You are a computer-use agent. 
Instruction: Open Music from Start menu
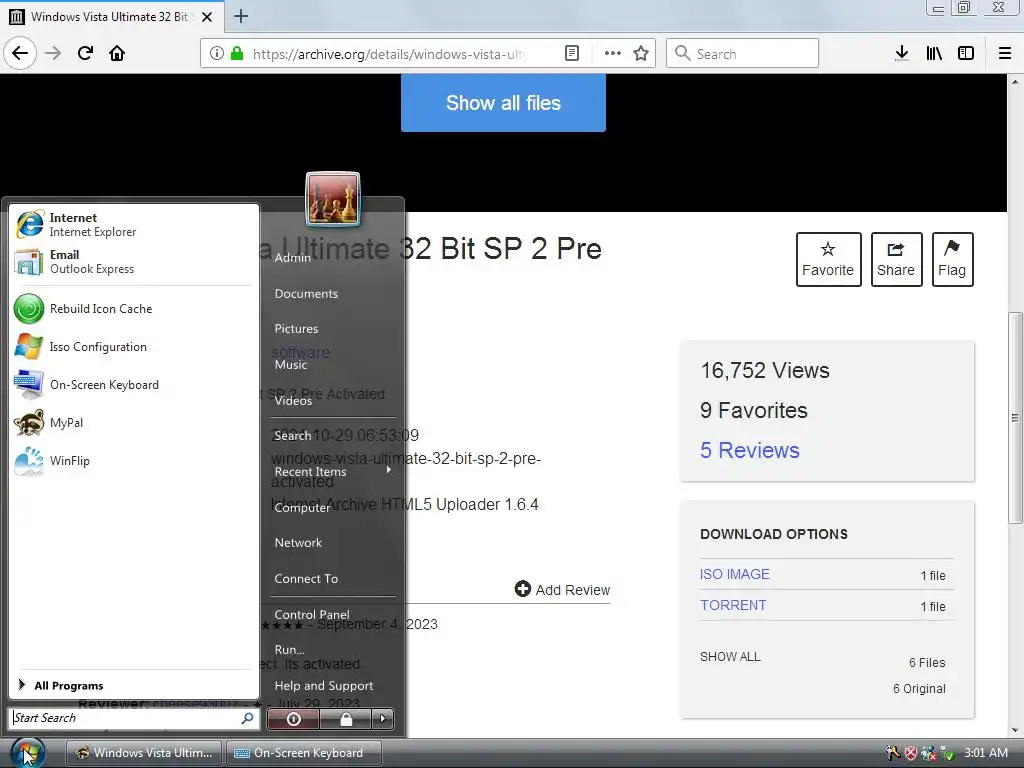291,364
